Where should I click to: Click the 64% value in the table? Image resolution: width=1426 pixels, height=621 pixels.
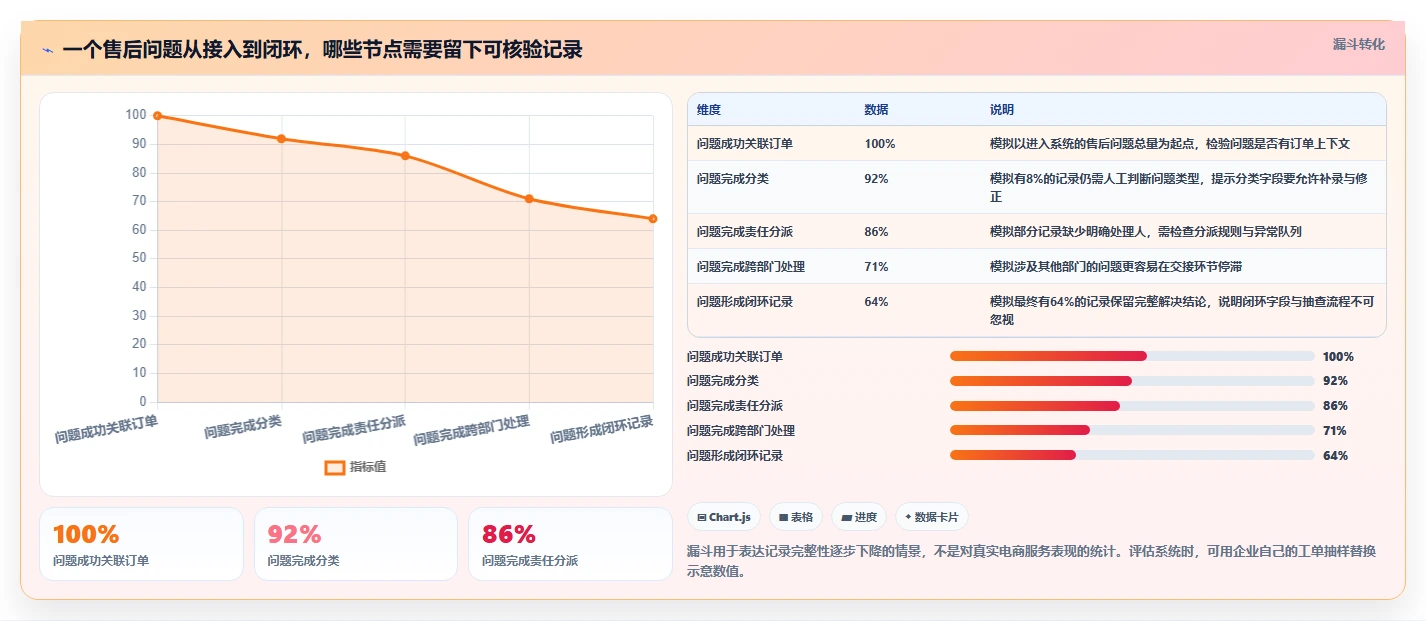point(877,302)
